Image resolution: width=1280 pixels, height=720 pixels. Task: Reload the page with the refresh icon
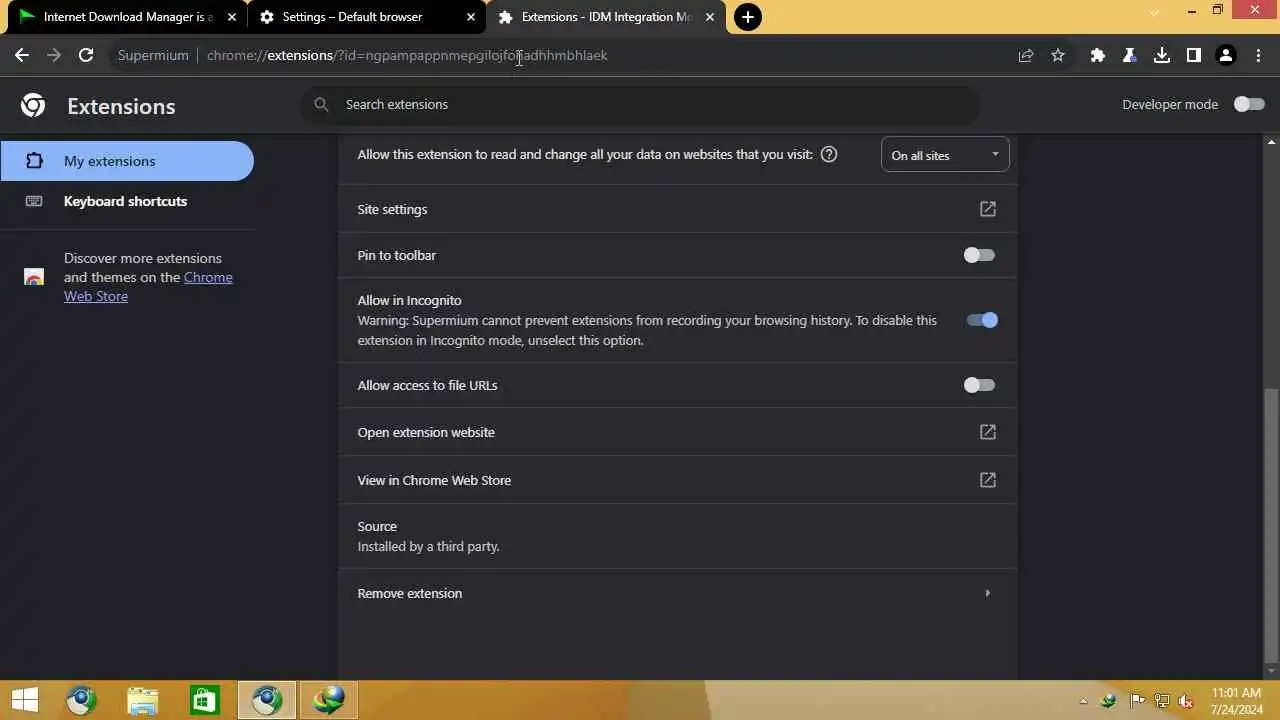[86, 56]
